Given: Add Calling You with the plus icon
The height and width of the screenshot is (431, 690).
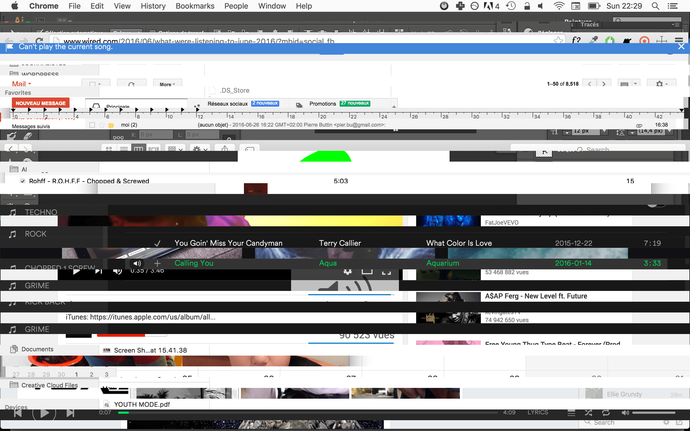Looking at the screenshot, I should pos(157,263).
